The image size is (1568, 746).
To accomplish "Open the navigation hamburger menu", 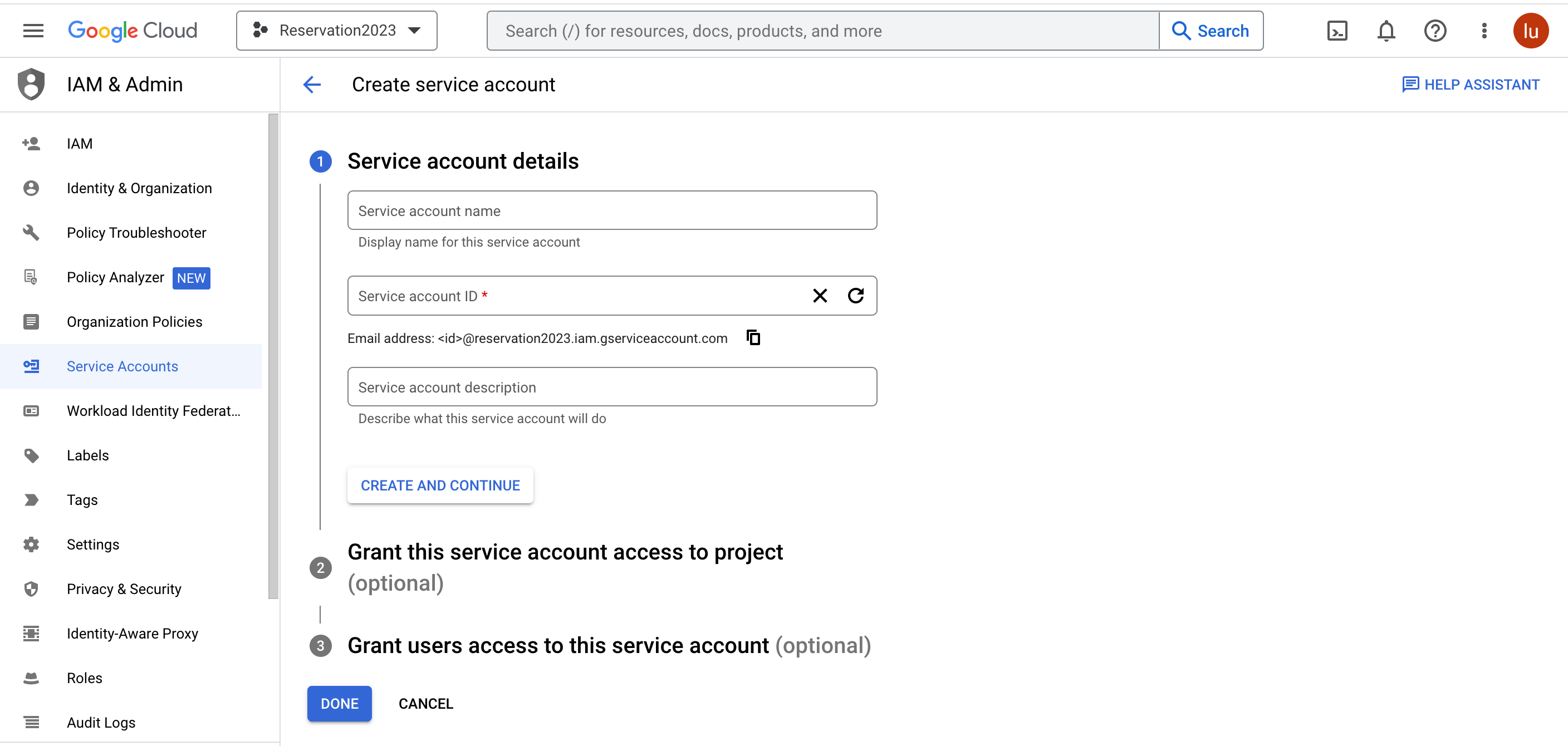I will pyautogui.click(x=33, y=31).
